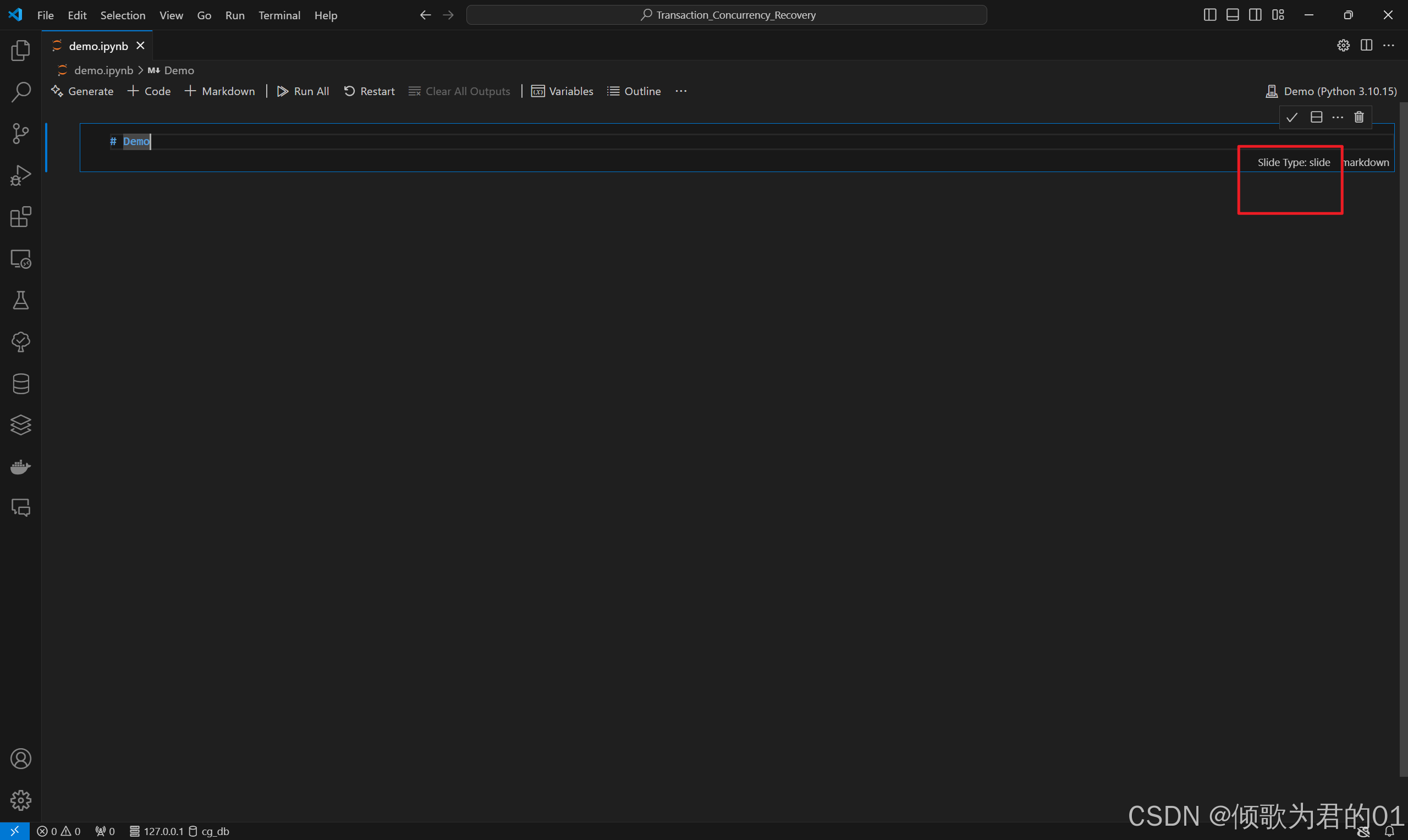Screen dimensions: 1408x840
Task: Expand notebook toolbar more actions ellipsis
Action: (x=681, y=91)
